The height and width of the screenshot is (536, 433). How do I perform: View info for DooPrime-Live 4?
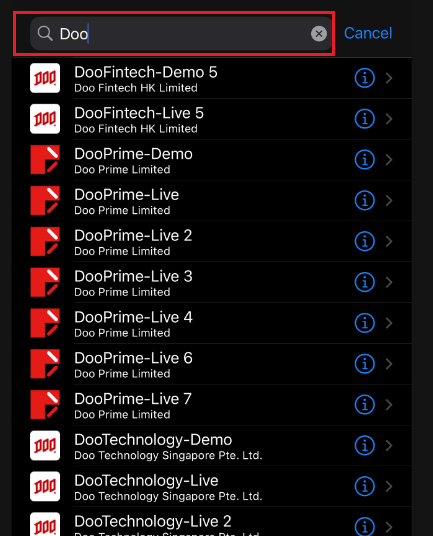(365, 323)
